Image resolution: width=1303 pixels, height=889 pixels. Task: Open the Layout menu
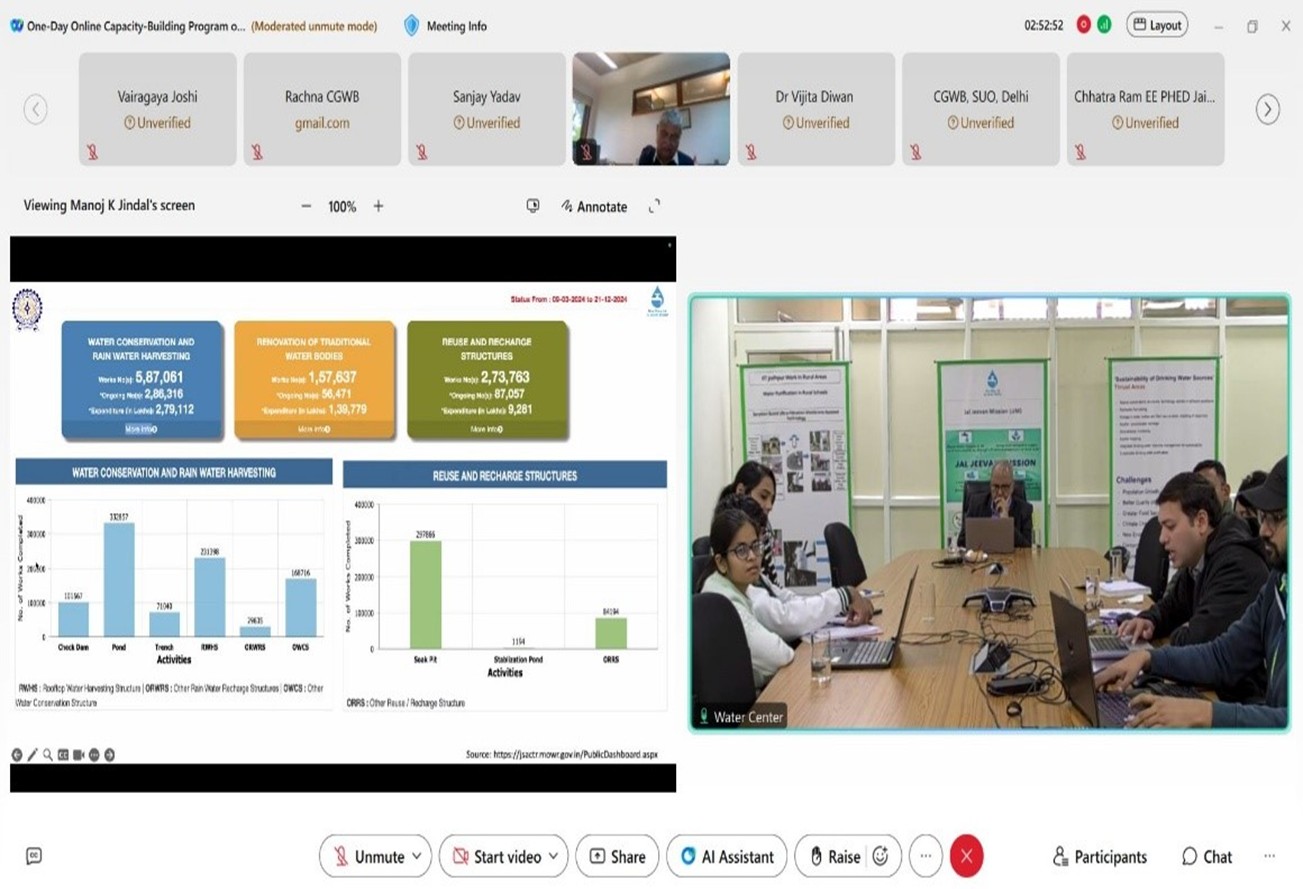click(1156, 24)
